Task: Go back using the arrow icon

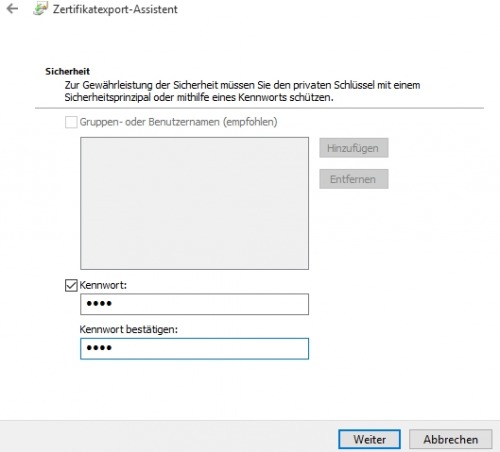Action: [x=12, y=9]
